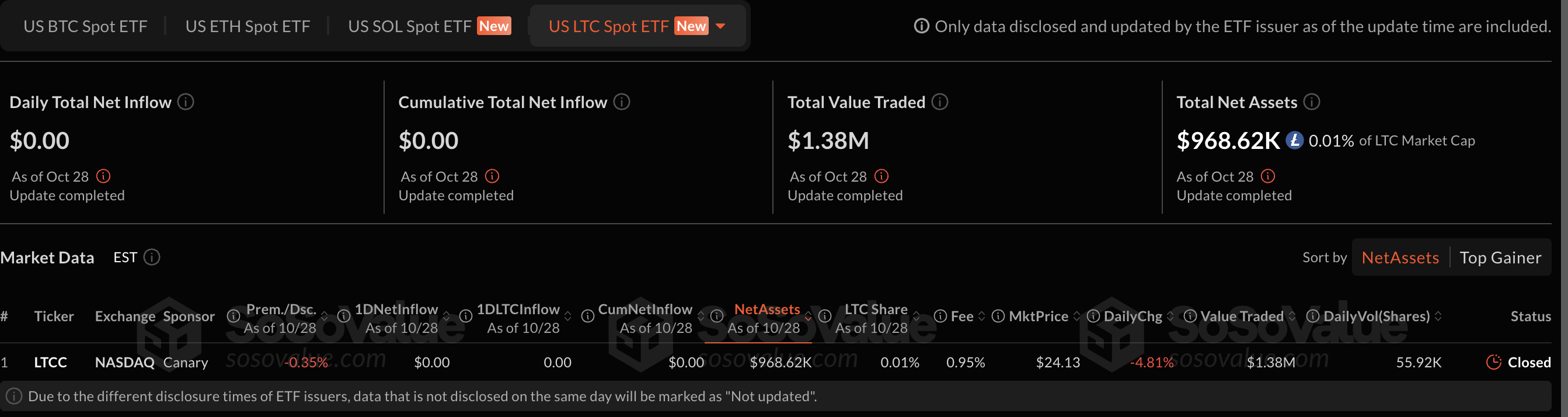Image resolution: width=1568 pixels, height=417 pixels.
Task: Click the blue Litecoin coin icon
Action: pyautogui.click(x=1294, y=141)
